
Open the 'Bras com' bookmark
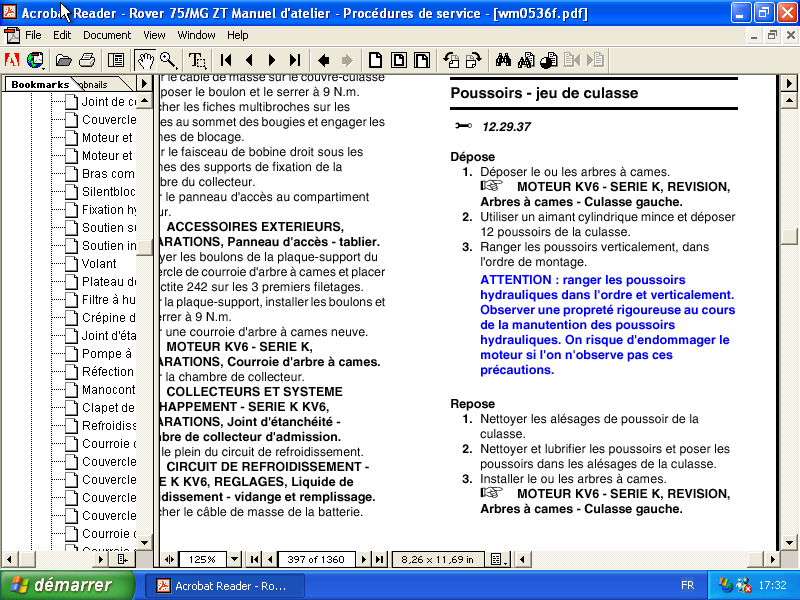tap(108, 173)
